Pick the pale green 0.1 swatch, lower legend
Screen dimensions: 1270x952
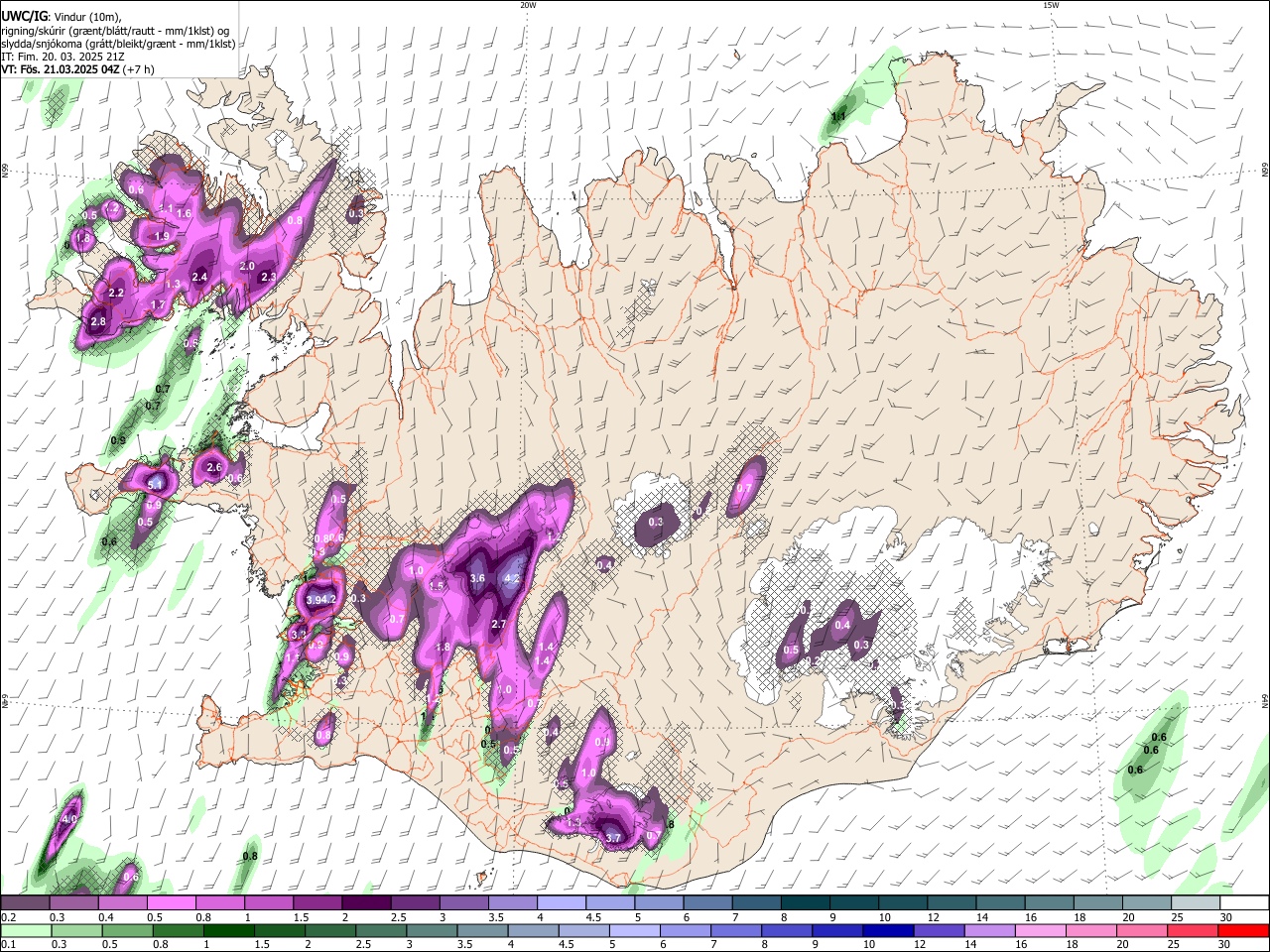27,930
